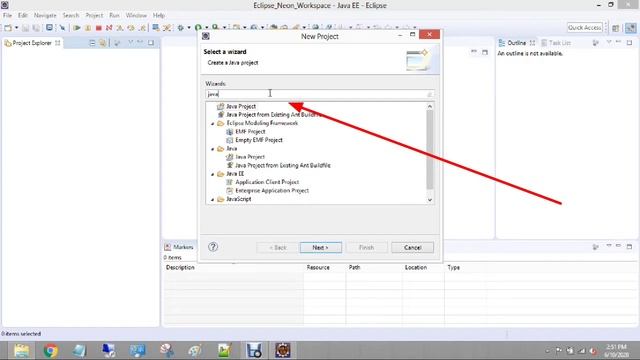Click the New toolbar icon
Screen dimensions: 640x360
pyautogui.click(x=8, y=28)
